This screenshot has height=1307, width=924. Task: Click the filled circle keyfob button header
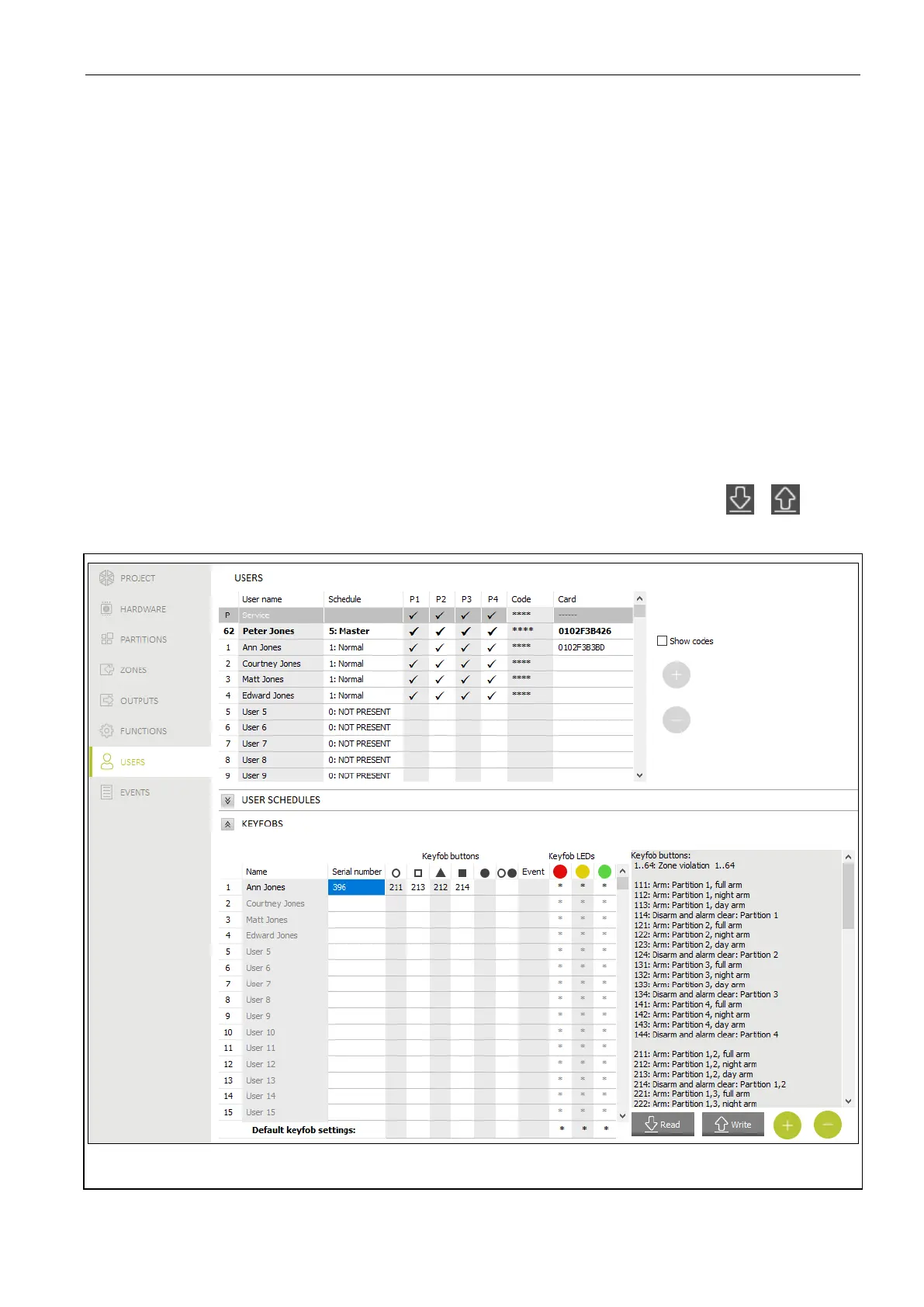pyautogui.click(x=485, y=873)
